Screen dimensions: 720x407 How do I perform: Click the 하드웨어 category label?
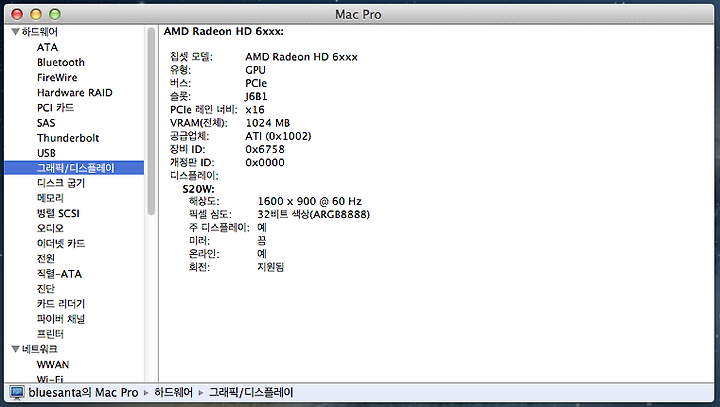[39, 32]
